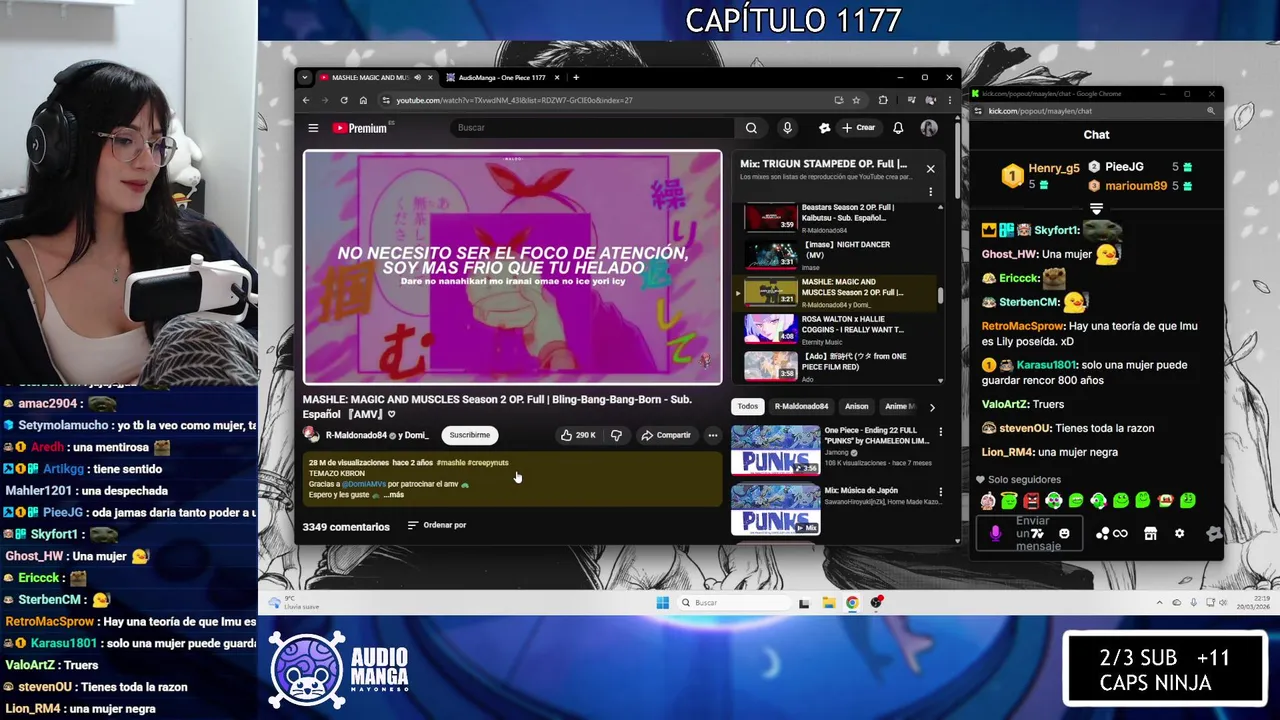Open the Kick chat shop icon
Screen dimensions: 1280x720
pos(1150,534)
